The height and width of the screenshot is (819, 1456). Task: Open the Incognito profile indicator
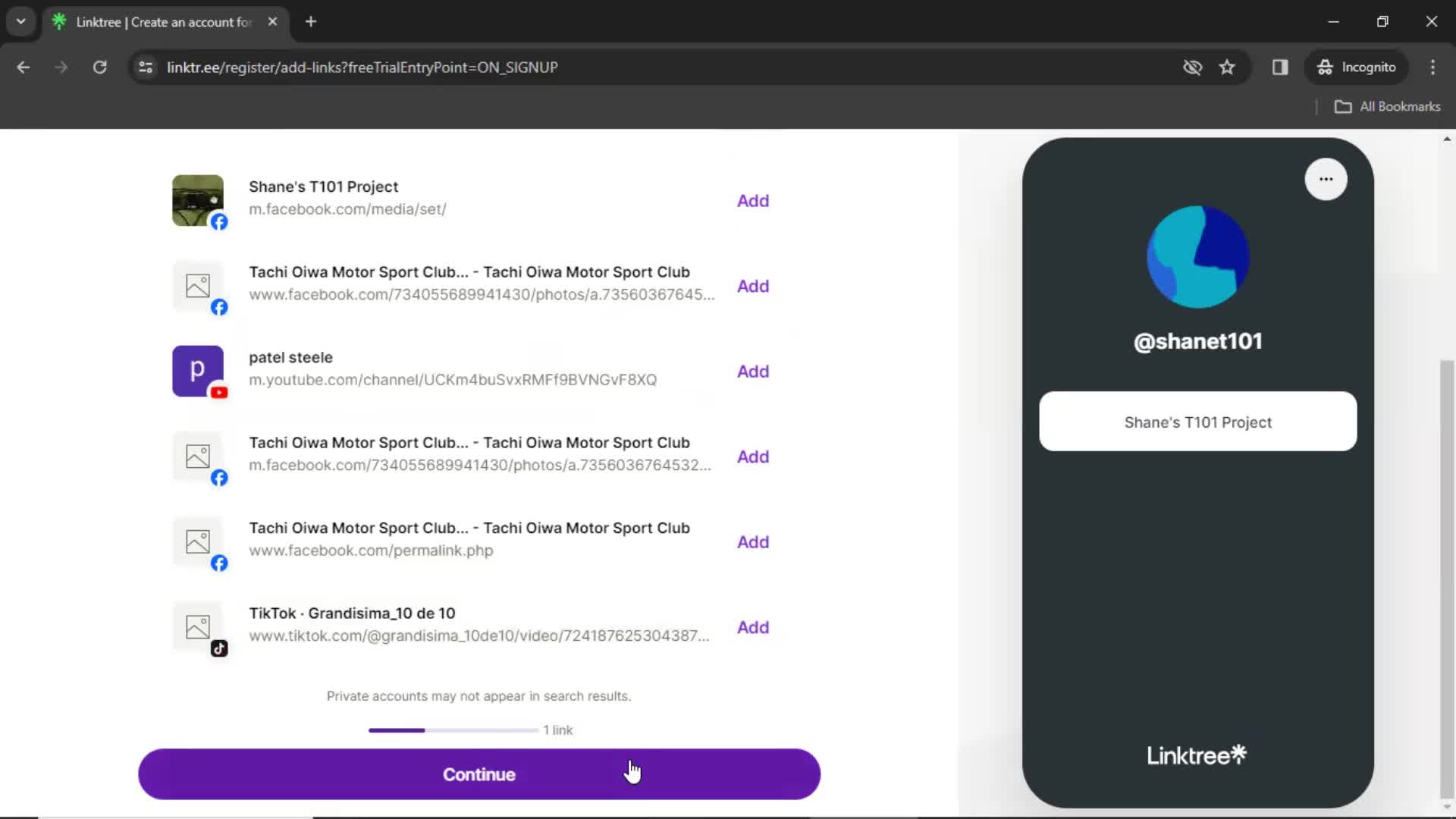pos(1357,67)
